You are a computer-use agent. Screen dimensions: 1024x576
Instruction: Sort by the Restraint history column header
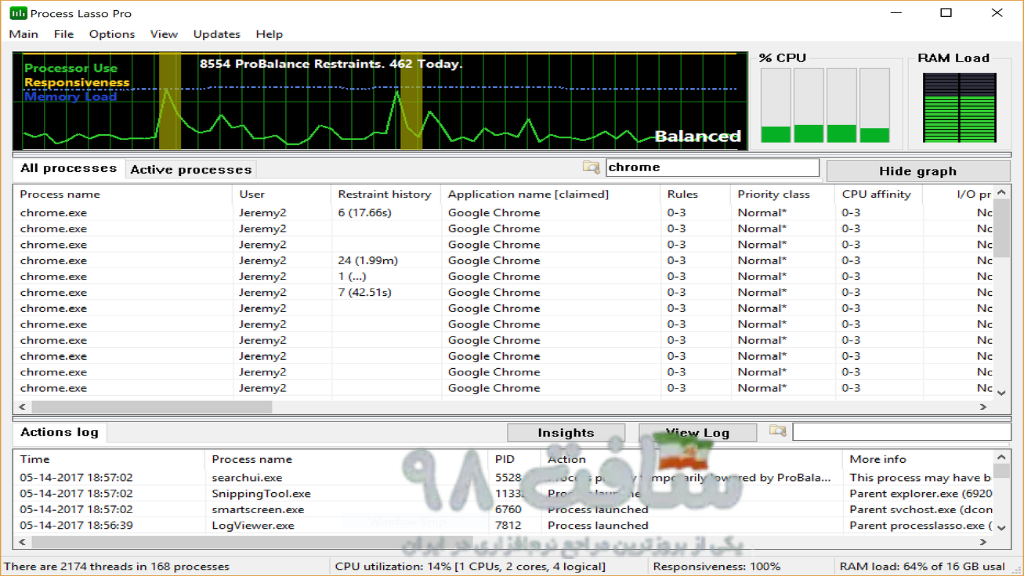point(385,194)
